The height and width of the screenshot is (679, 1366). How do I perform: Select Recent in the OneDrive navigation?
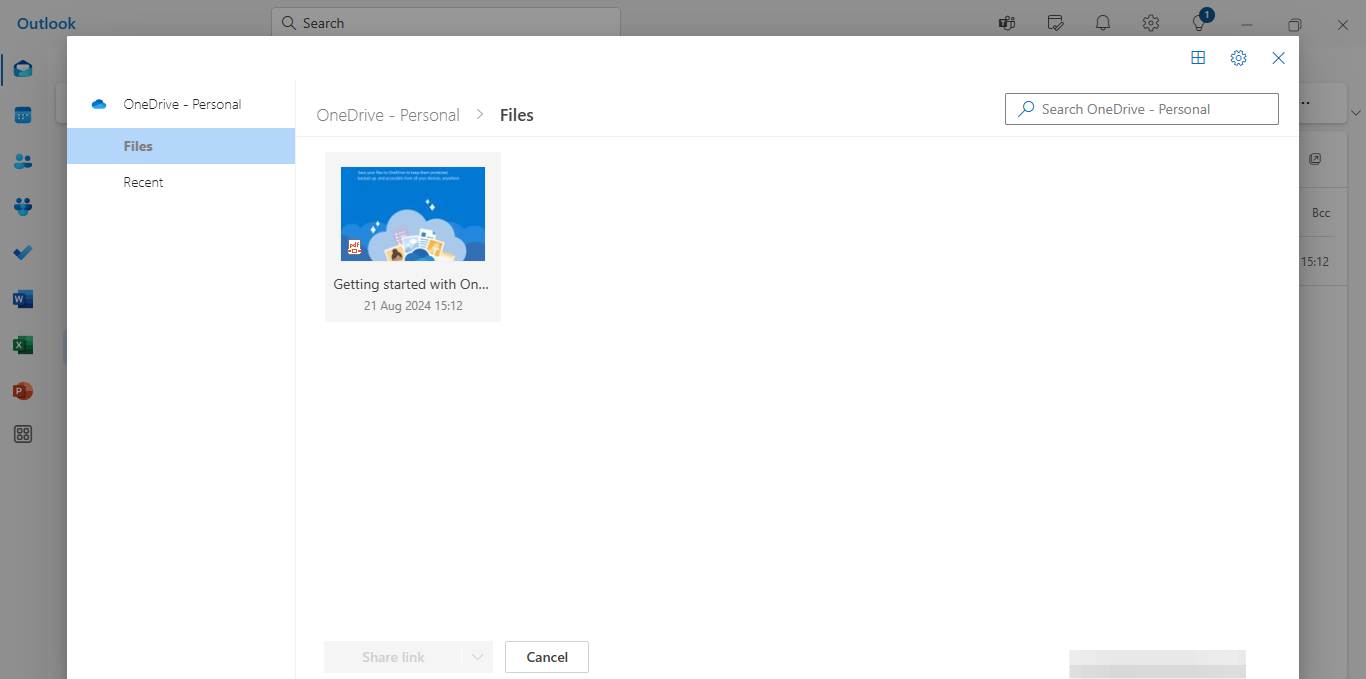click(x=143, y=182)
